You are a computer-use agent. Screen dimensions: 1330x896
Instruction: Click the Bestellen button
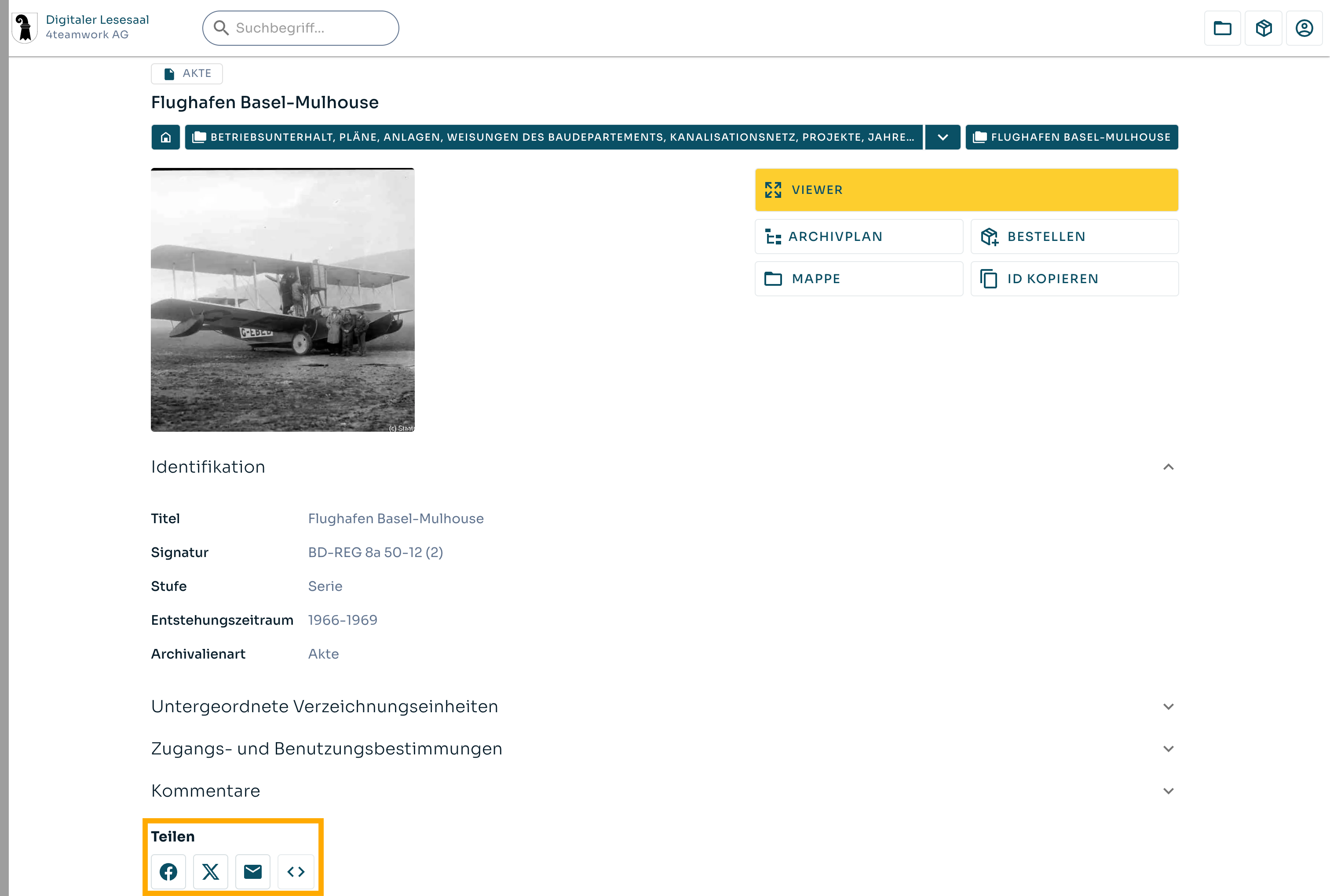pos(1074,237)
